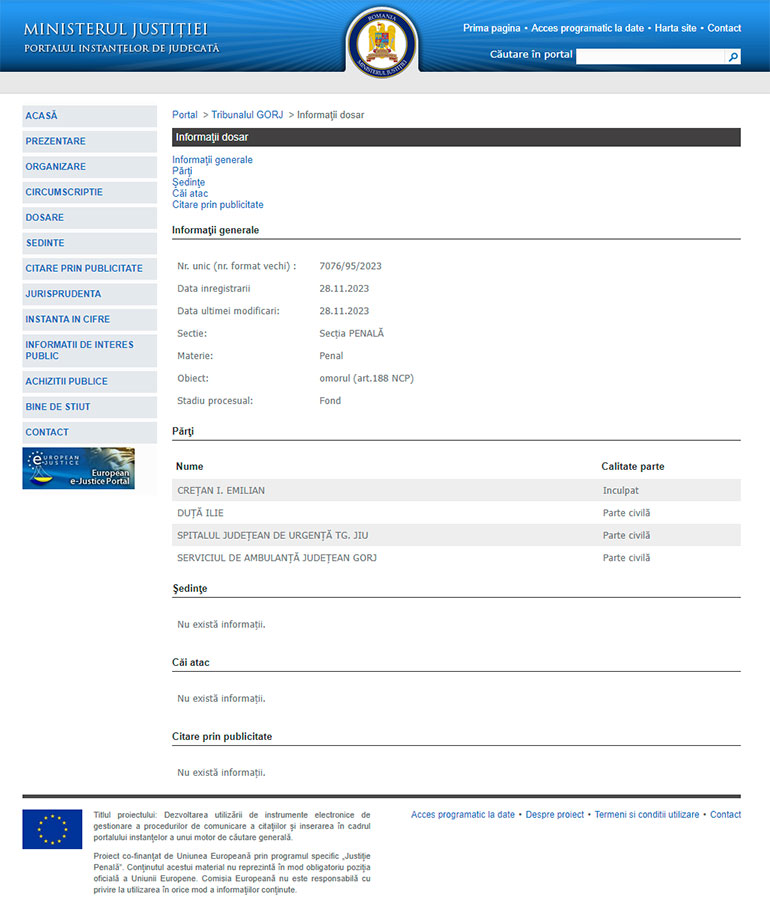The height and width of the screenshot is (903, 770).
Task: Click Stadiu procesual value Fond
Action: [330, 401]
